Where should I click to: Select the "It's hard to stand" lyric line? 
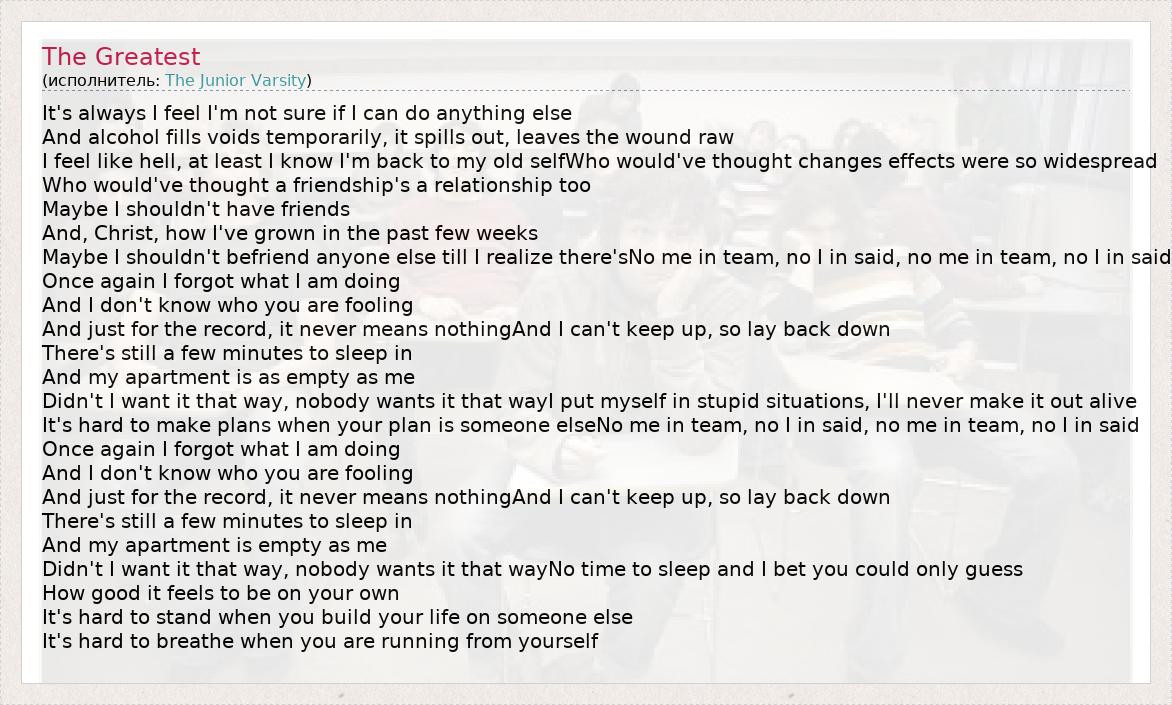[x=337, y=617]
